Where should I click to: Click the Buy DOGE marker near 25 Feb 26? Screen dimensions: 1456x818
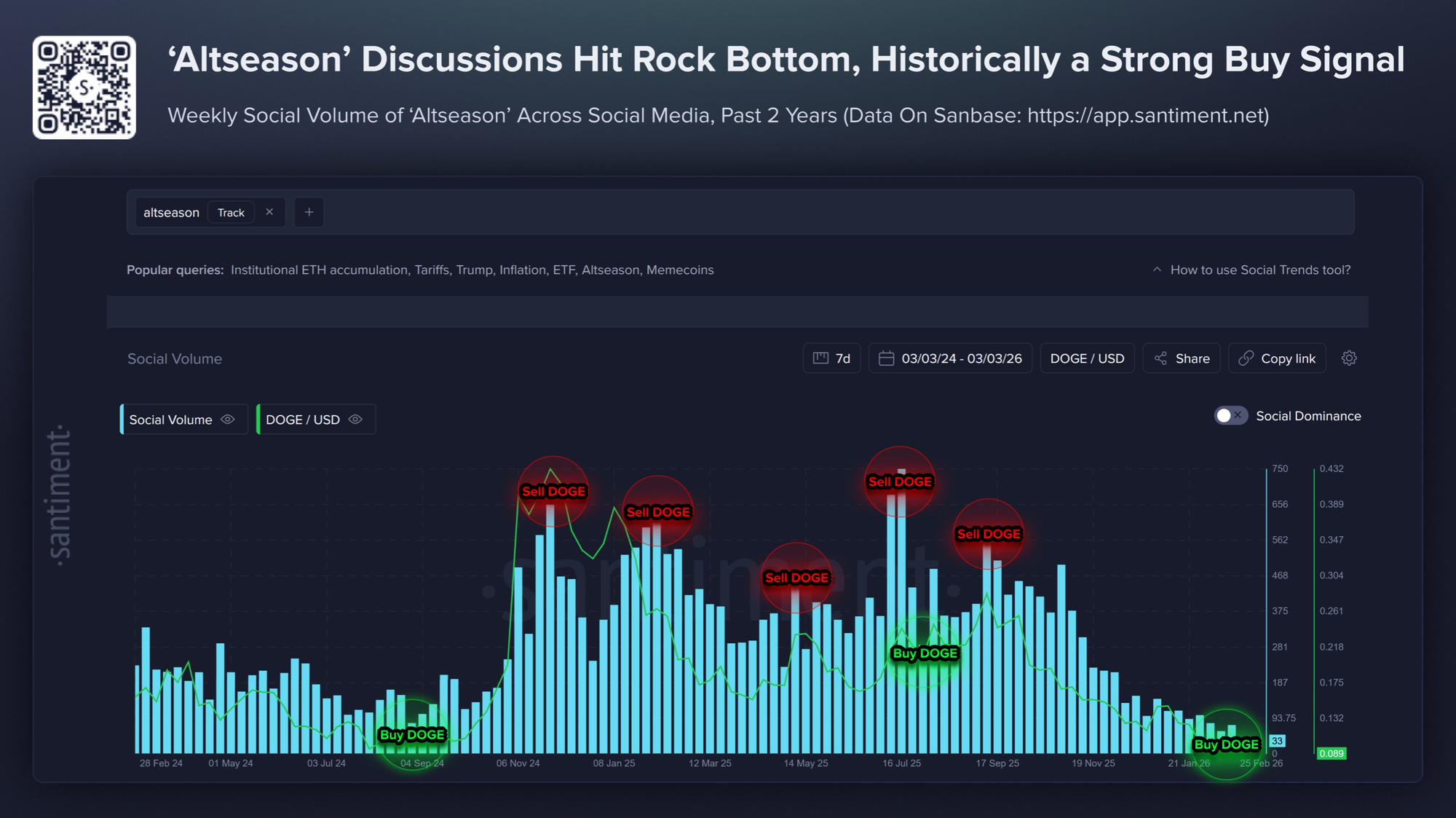(x=1226, y=744)
